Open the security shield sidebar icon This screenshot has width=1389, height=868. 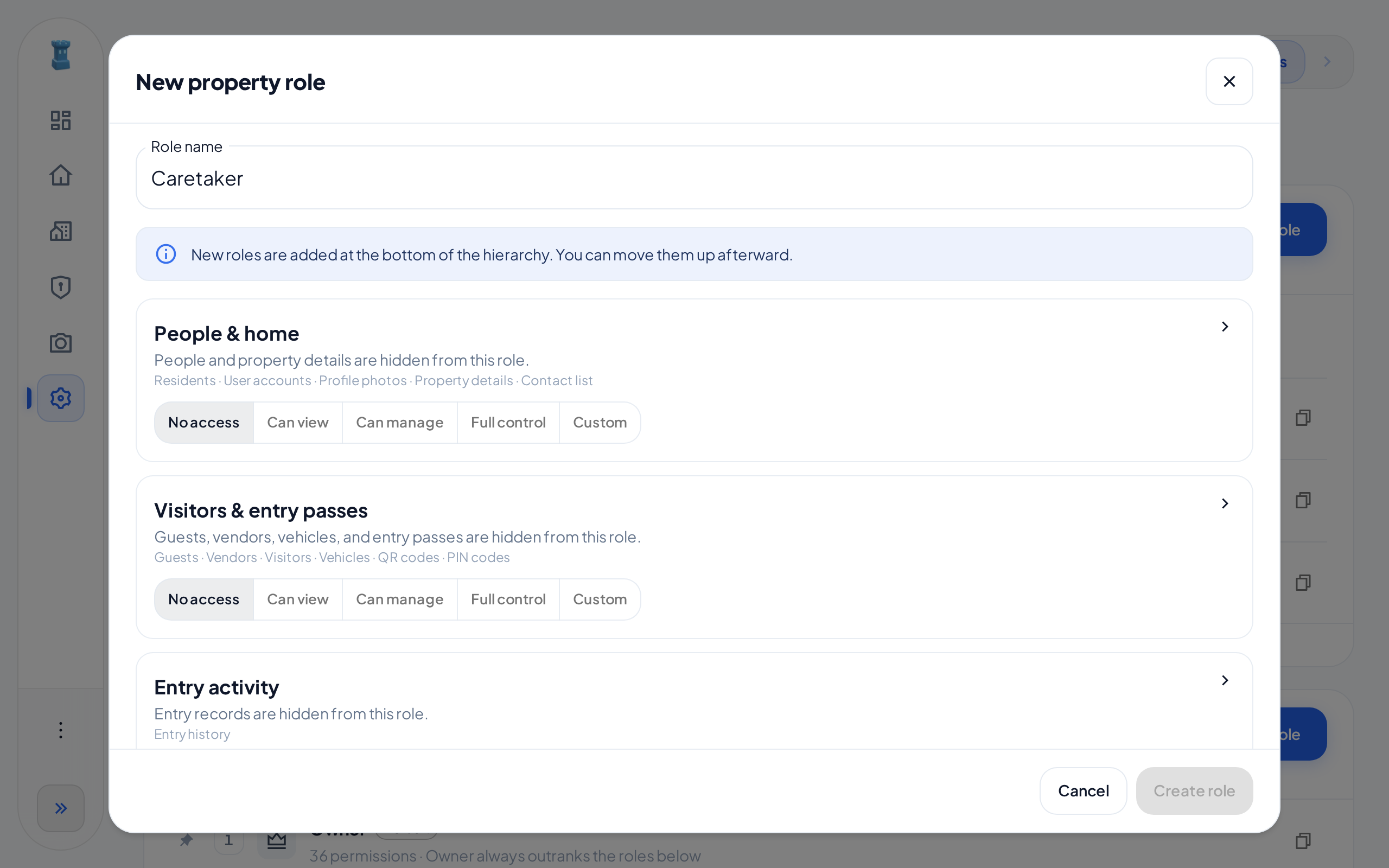click(60, 287)
